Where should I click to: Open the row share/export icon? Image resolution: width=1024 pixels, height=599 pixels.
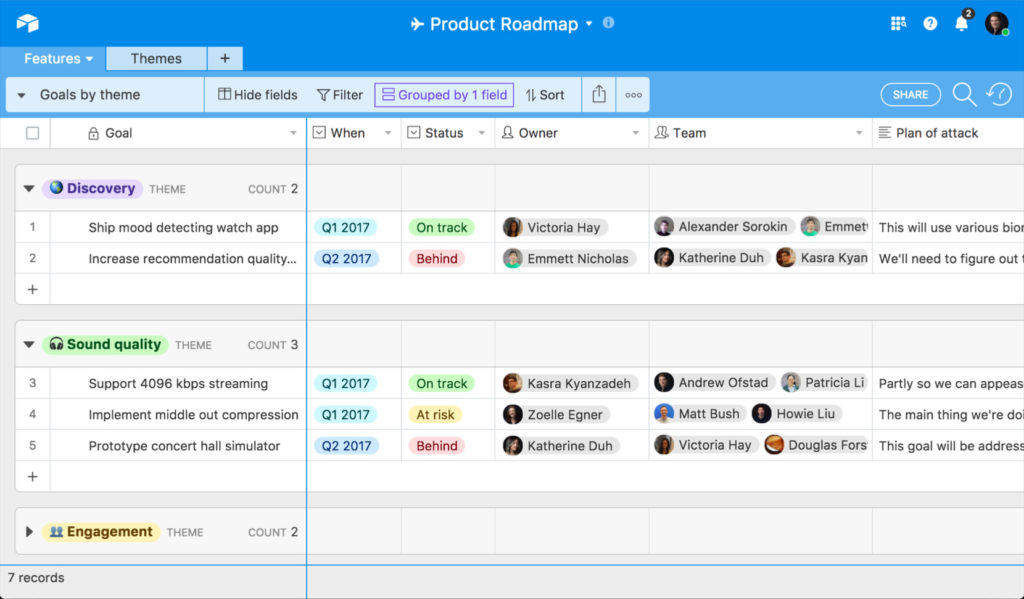coord(598,94)
